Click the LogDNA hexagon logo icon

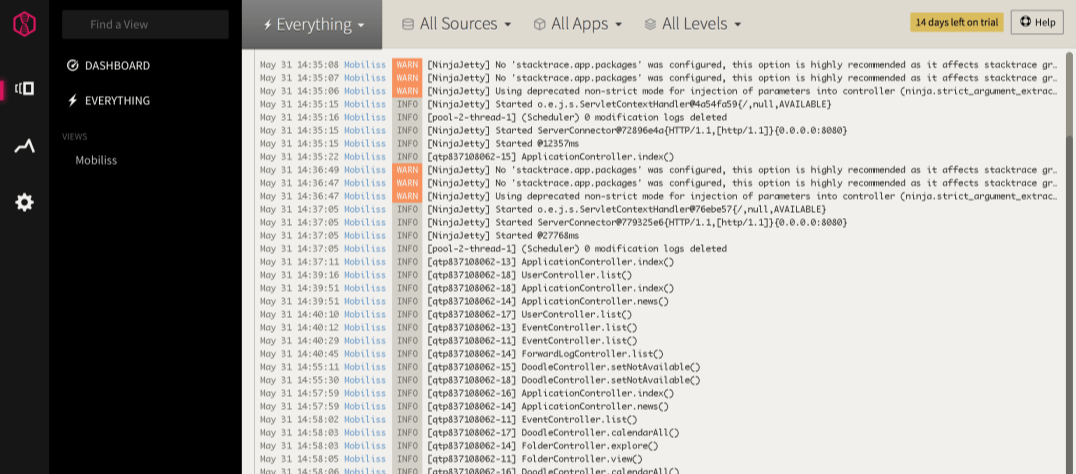(25, 25)
